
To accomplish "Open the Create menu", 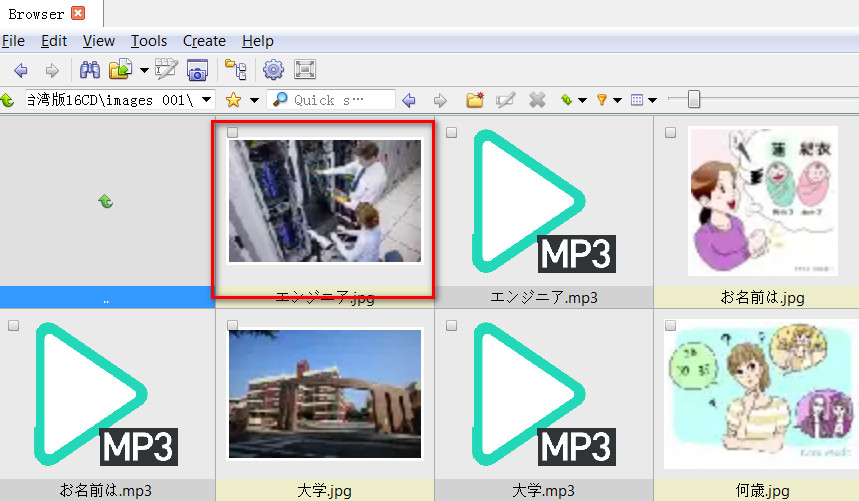I will (204, 41).
